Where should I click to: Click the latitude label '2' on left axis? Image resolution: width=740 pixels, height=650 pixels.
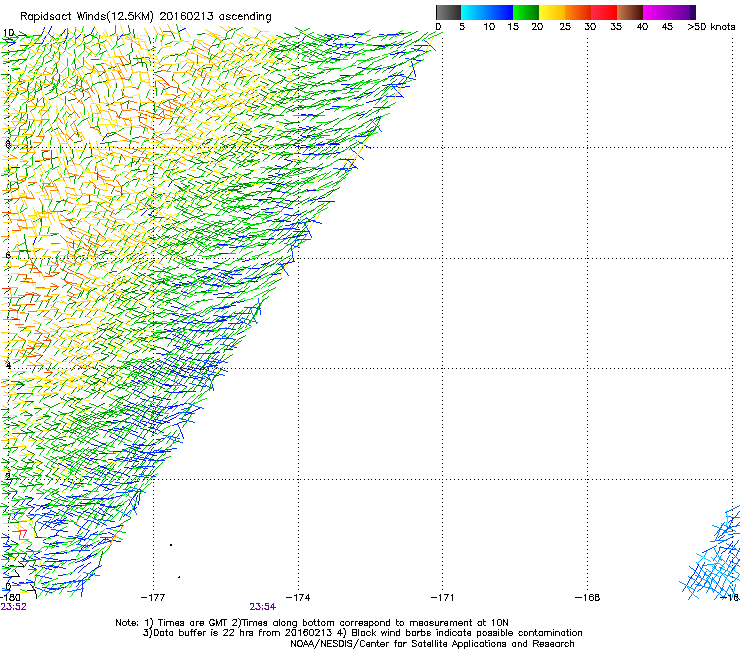click(8, 476)
